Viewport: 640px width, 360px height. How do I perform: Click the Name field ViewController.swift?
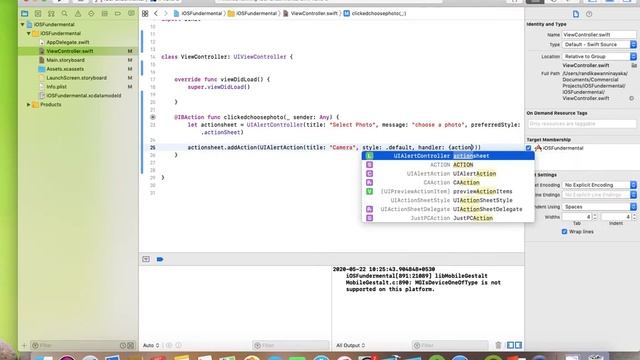(599, 35)
